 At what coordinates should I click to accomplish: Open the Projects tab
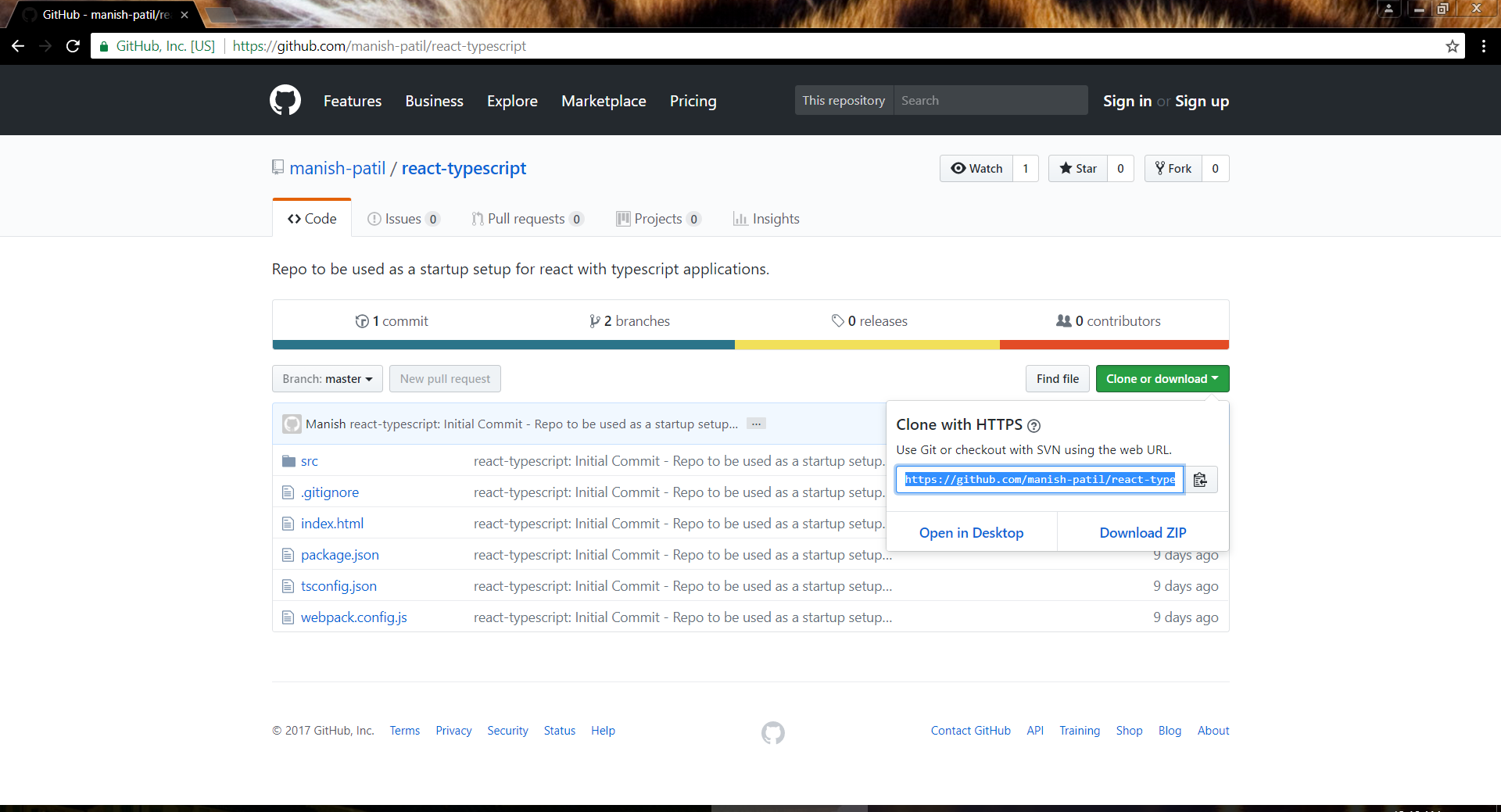click(x=658, y=219)
